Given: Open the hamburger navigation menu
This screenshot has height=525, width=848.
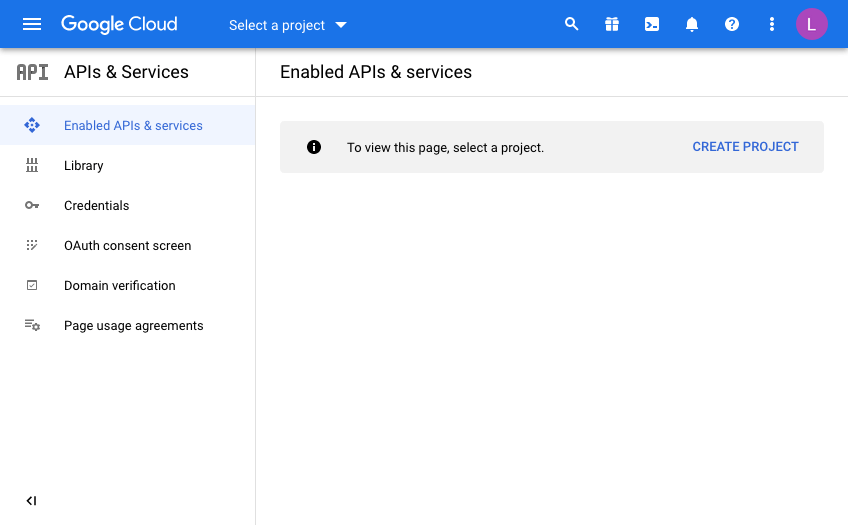Looking at the screenshot, I should coord(32,24).
